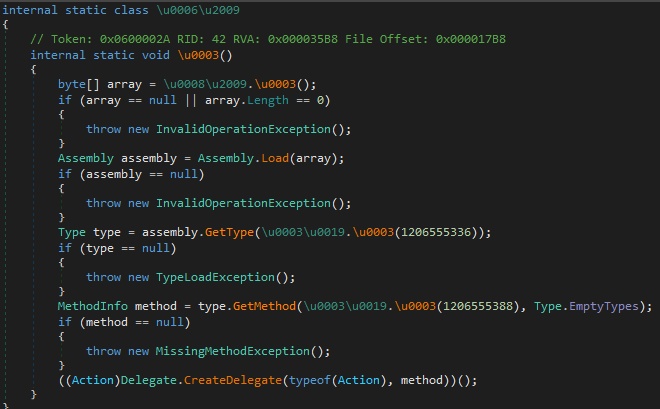Click the method name \u0003 in the void declaration
The width and height of the screenshot is (660, 409).
tap(198, 55)
